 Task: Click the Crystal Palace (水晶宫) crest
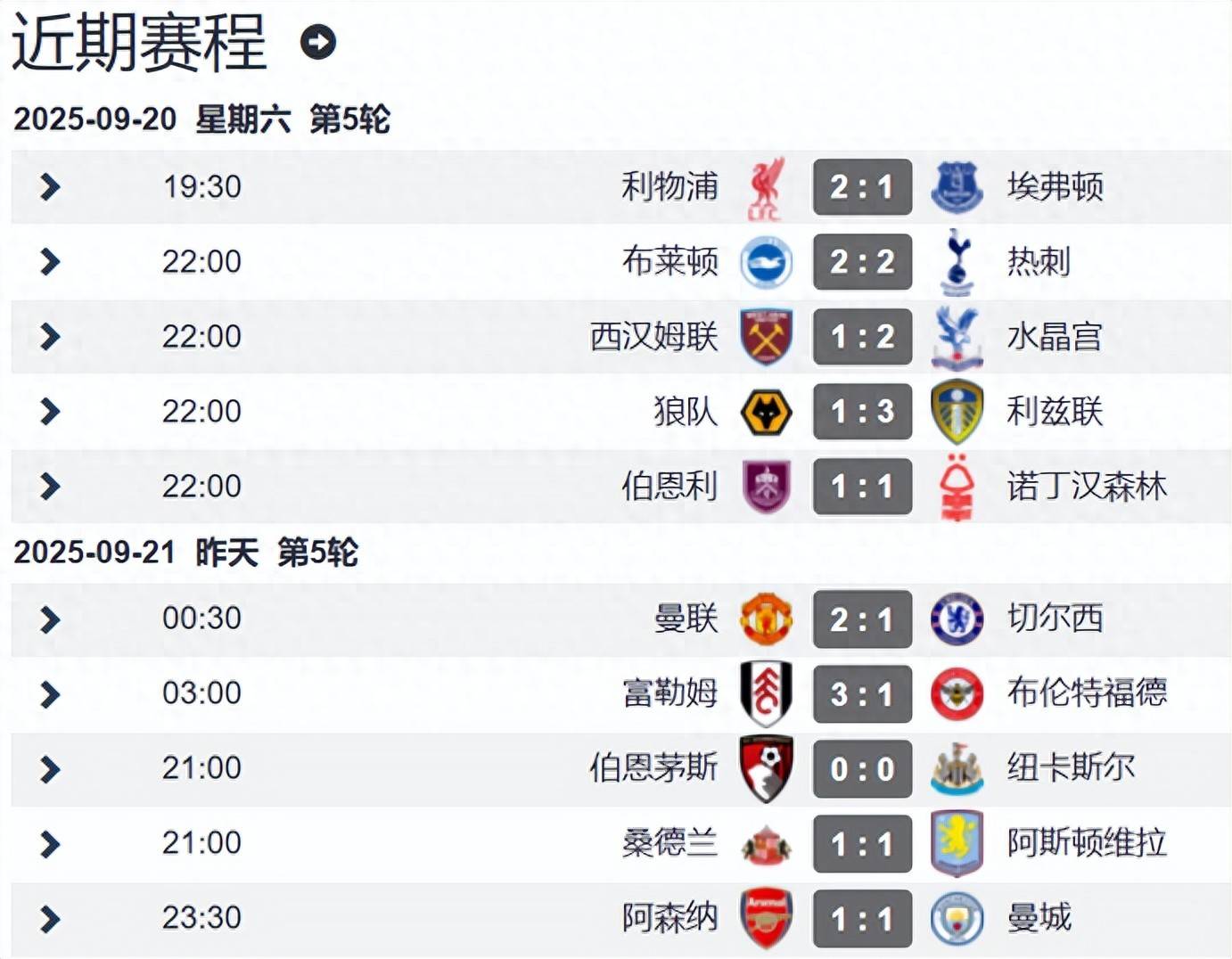coord(957,337)
